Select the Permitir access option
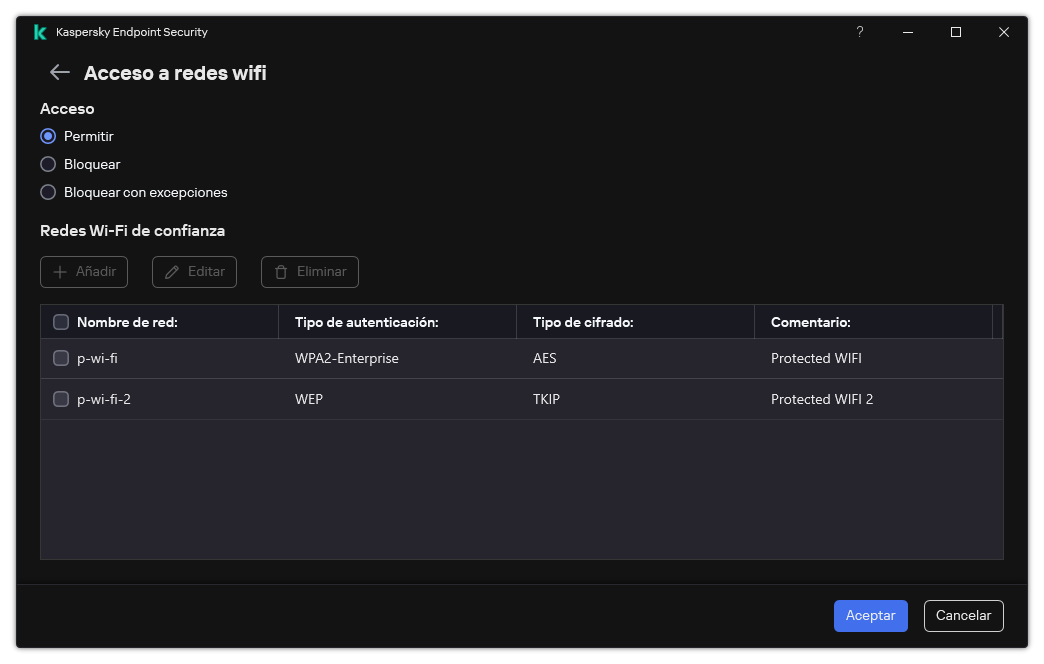The width and height of the screenshot is (1044, 664). 48,136
